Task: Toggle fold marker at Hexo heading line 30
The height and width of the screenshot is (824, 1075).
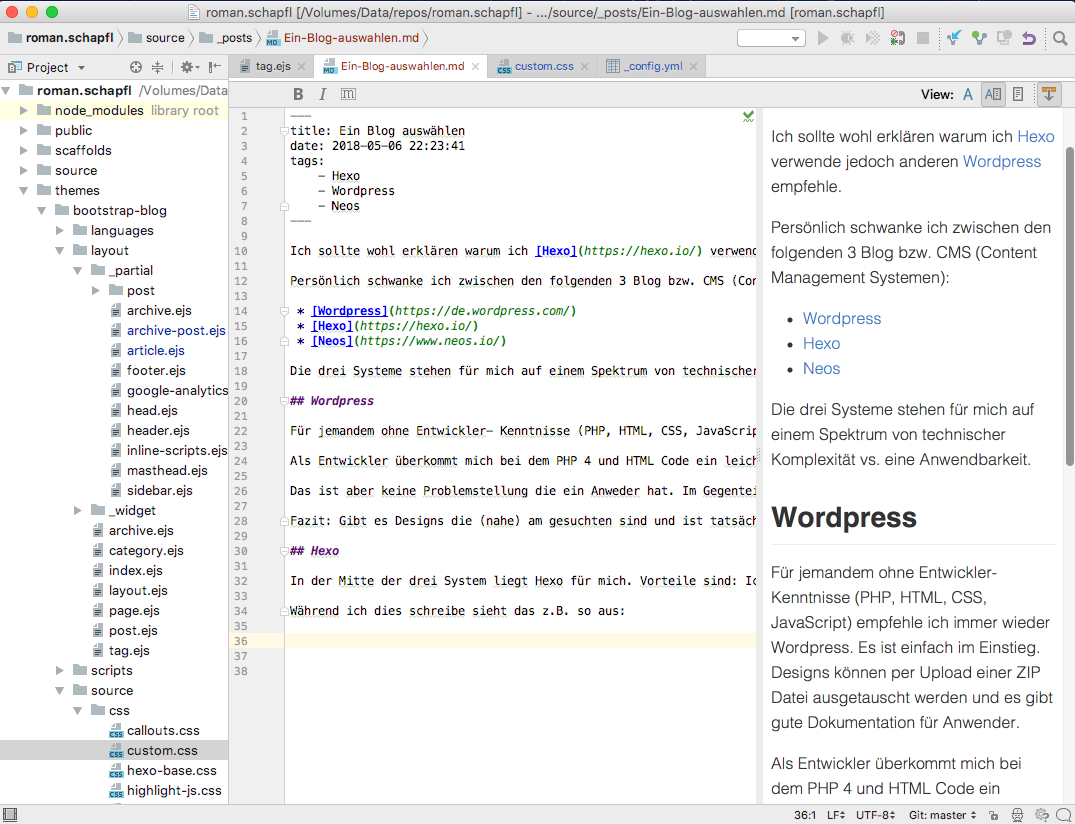Action: tap(284, 551)
